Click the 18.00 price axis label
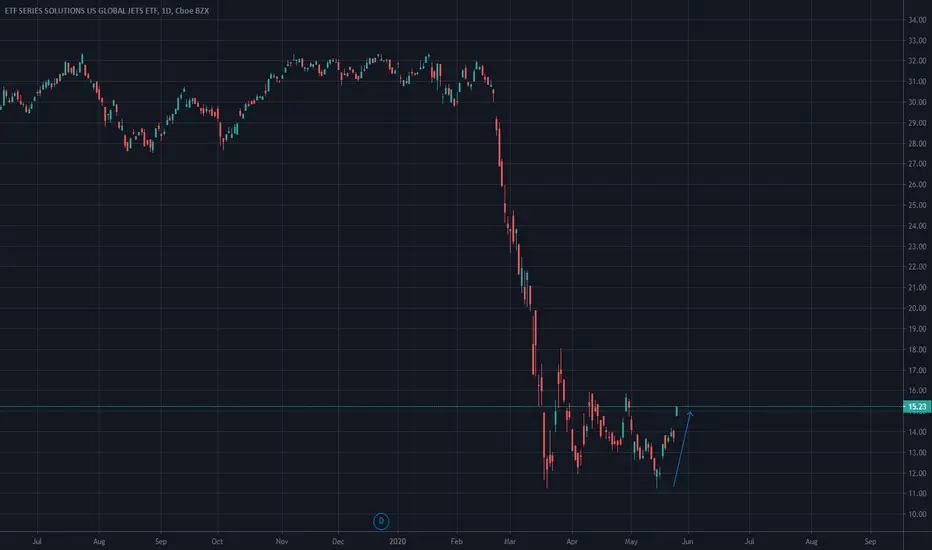This screenshot has width=932, height=550. 917,350
